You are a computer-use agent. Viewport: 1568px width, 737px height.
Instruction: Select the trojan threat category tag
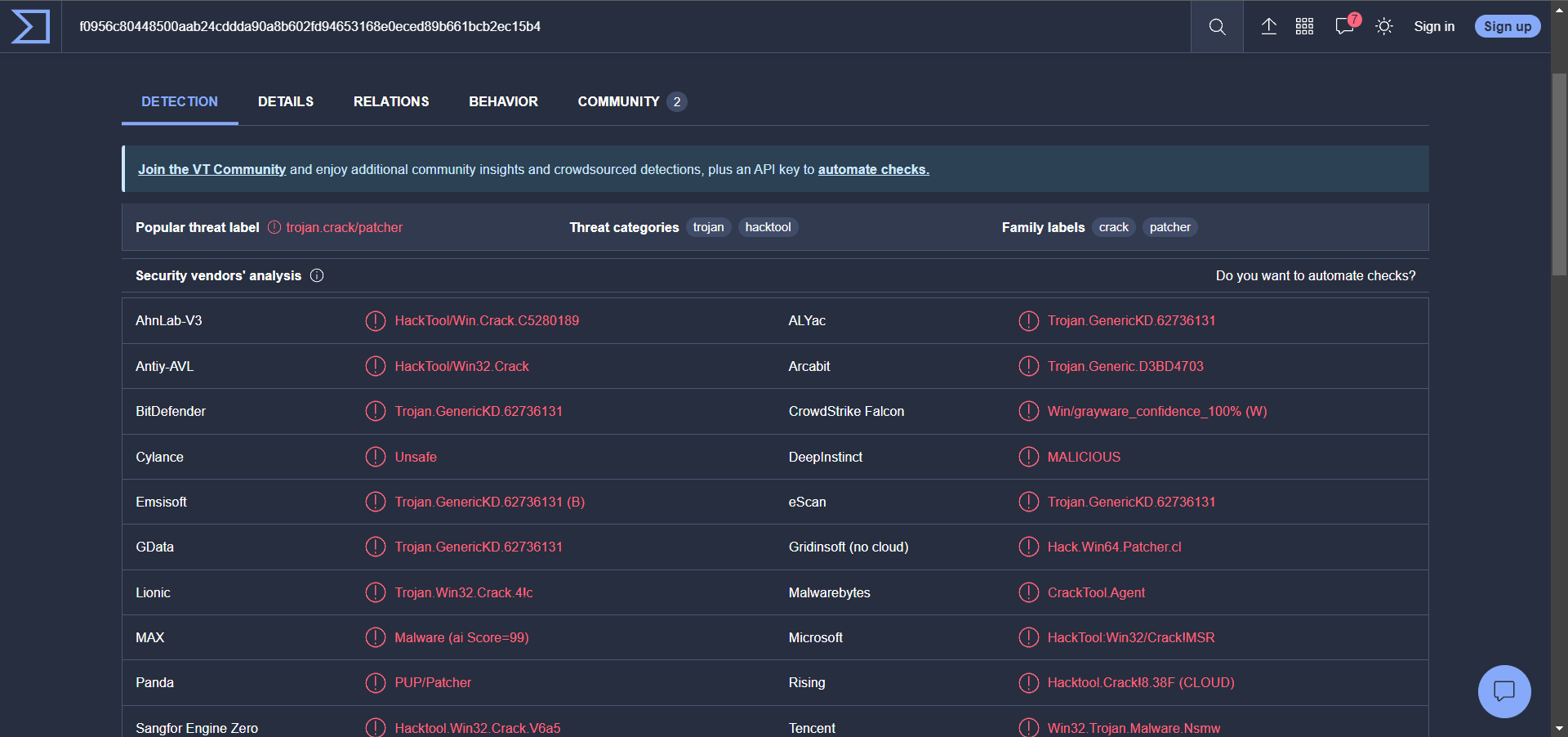point(708,227)
